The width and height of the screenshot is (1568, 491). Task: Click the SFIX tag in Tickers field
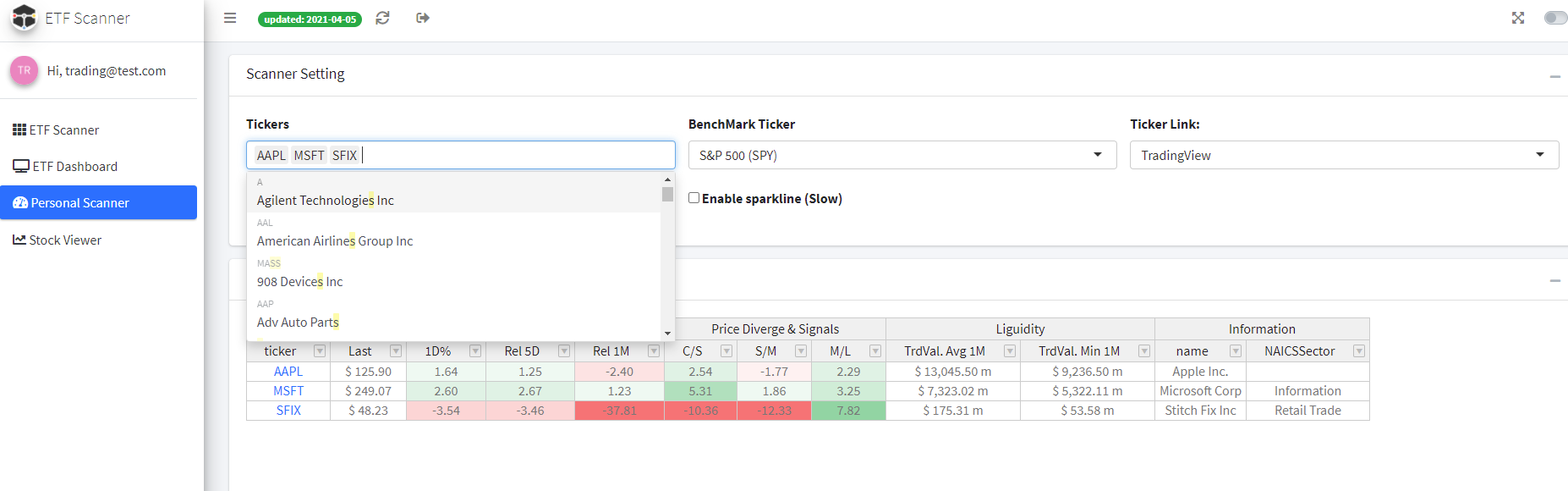pos(344,155)
